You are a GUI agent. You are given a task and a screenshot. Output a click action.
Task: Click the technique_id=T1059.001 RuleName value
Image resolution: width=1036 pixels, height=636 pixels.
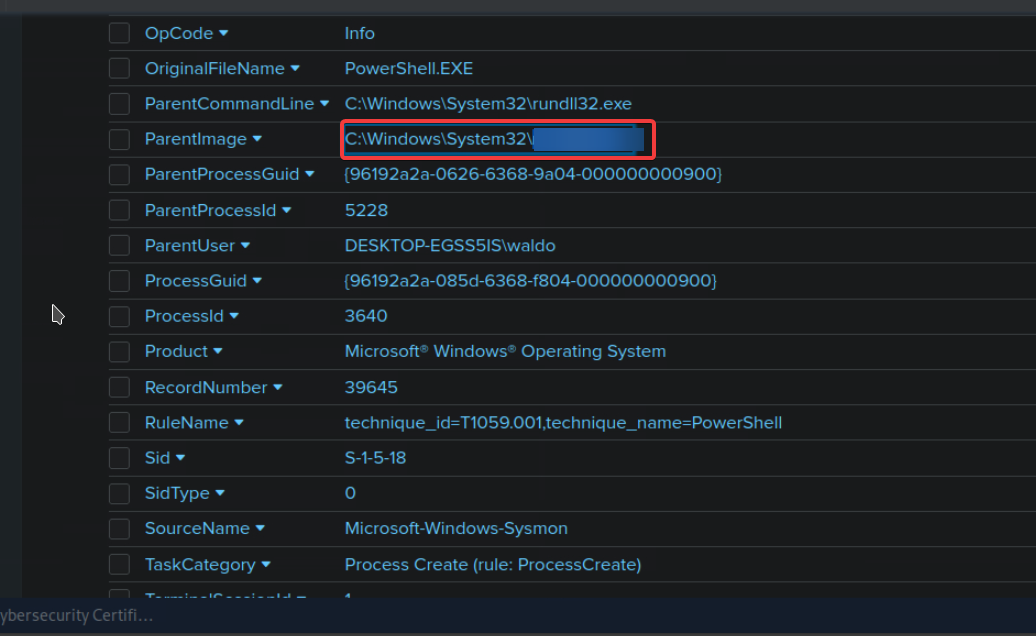(563, 423)
